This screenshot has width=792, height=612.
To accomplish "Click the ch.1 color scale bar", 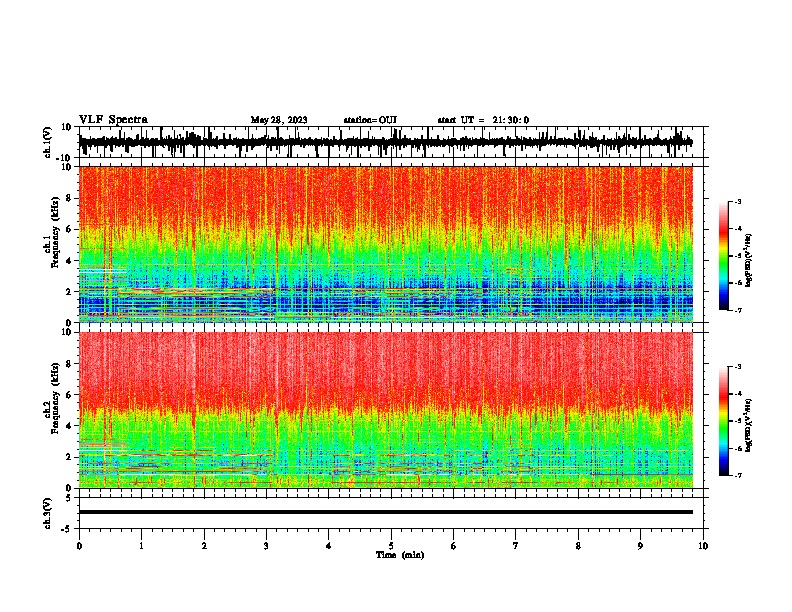I will [x=723, y=256].
